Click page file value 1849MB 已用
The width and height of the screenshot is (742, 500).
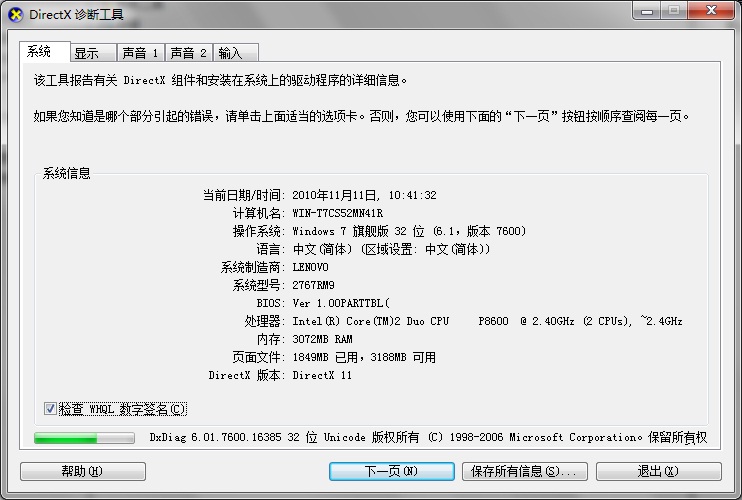pyautogui.click(x=364, y=357)
